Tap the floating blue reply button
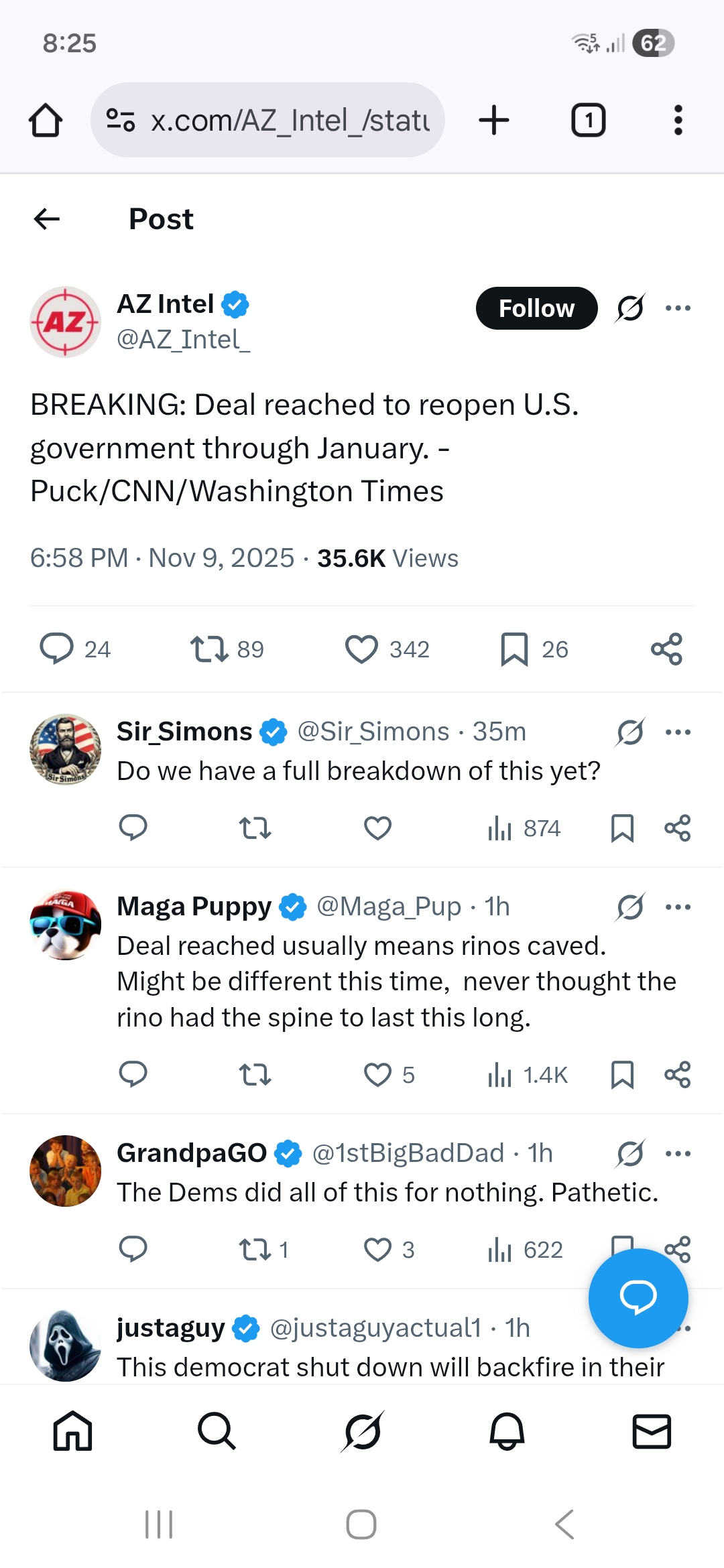The height and width of the screenshot is (1568, 724). [x=638, y=1297]
